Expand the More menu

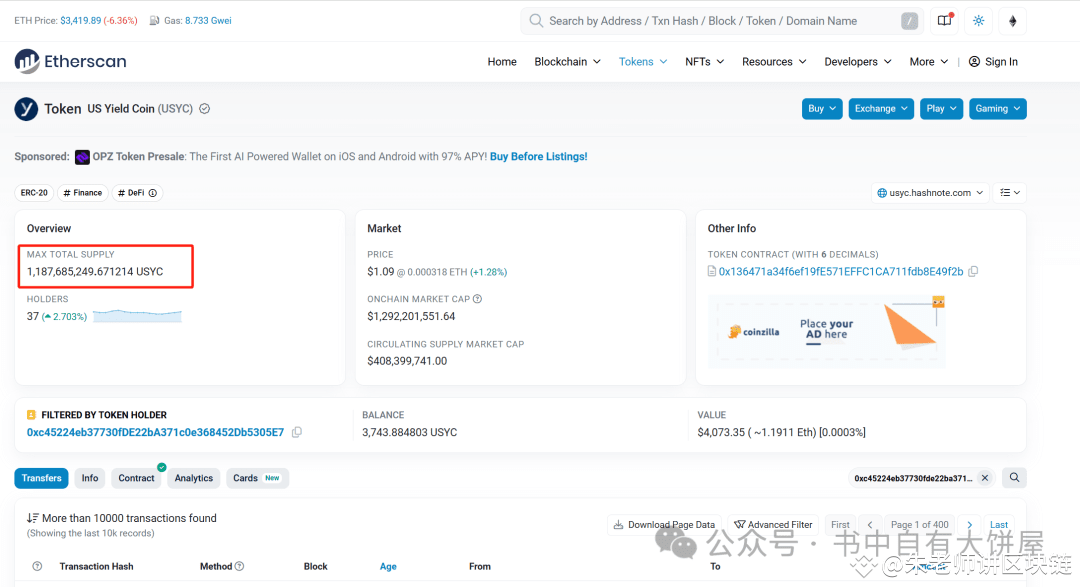[x=928, y=62]
